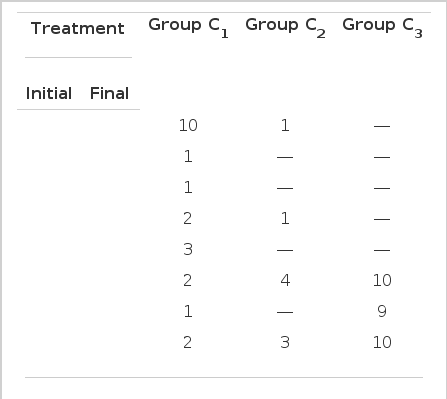Click the Treatment column header
This screenshot has height=399, width=447.
(78, 28)
